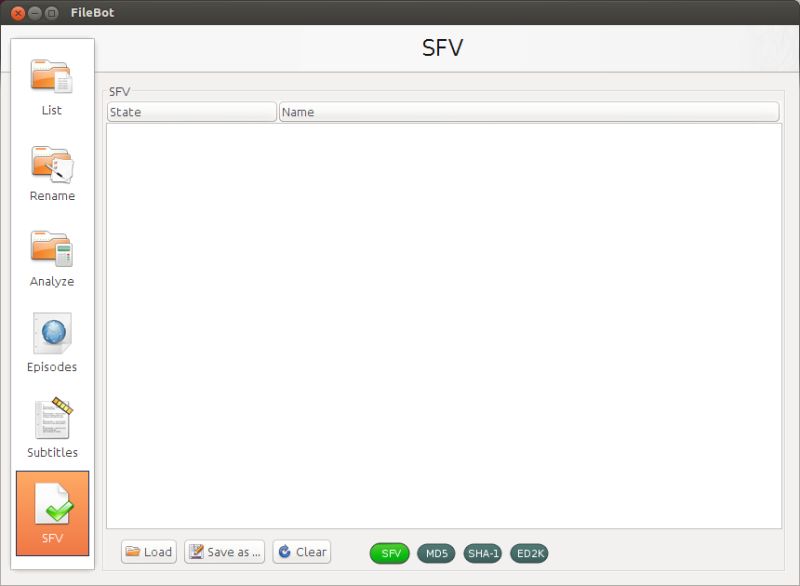Switch checksums to SHA-1

coord(483,551)
